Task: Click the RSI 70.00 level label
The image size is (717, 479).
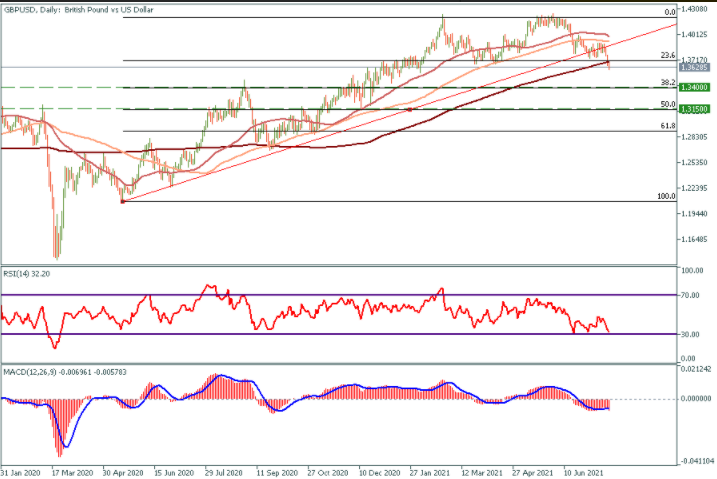Action: pos(690,295)
